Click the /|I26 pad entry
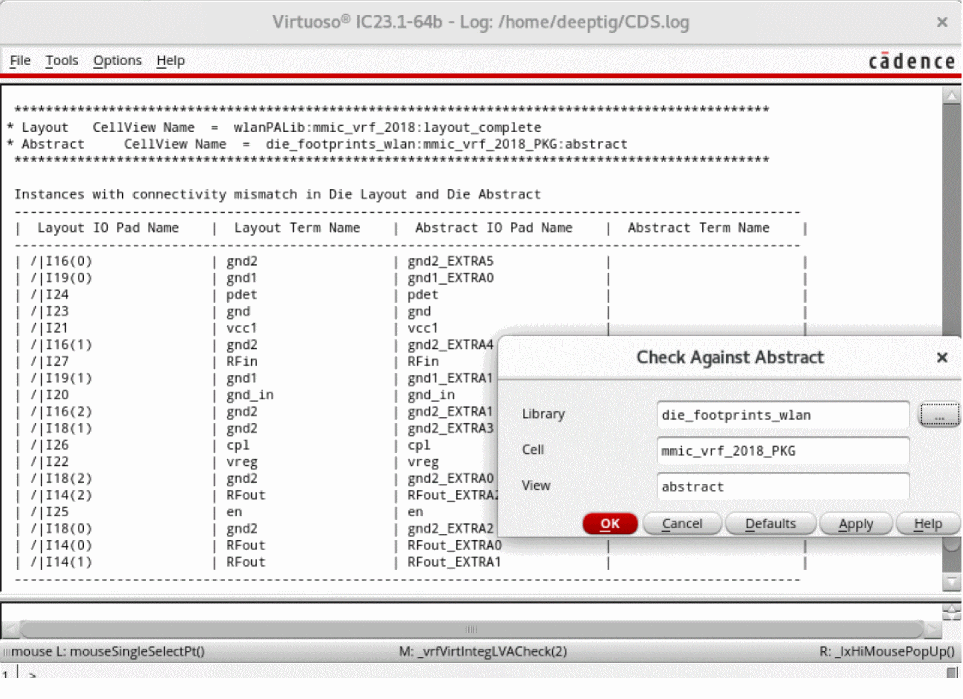The image size is (963, 699). tap(50, 445)
